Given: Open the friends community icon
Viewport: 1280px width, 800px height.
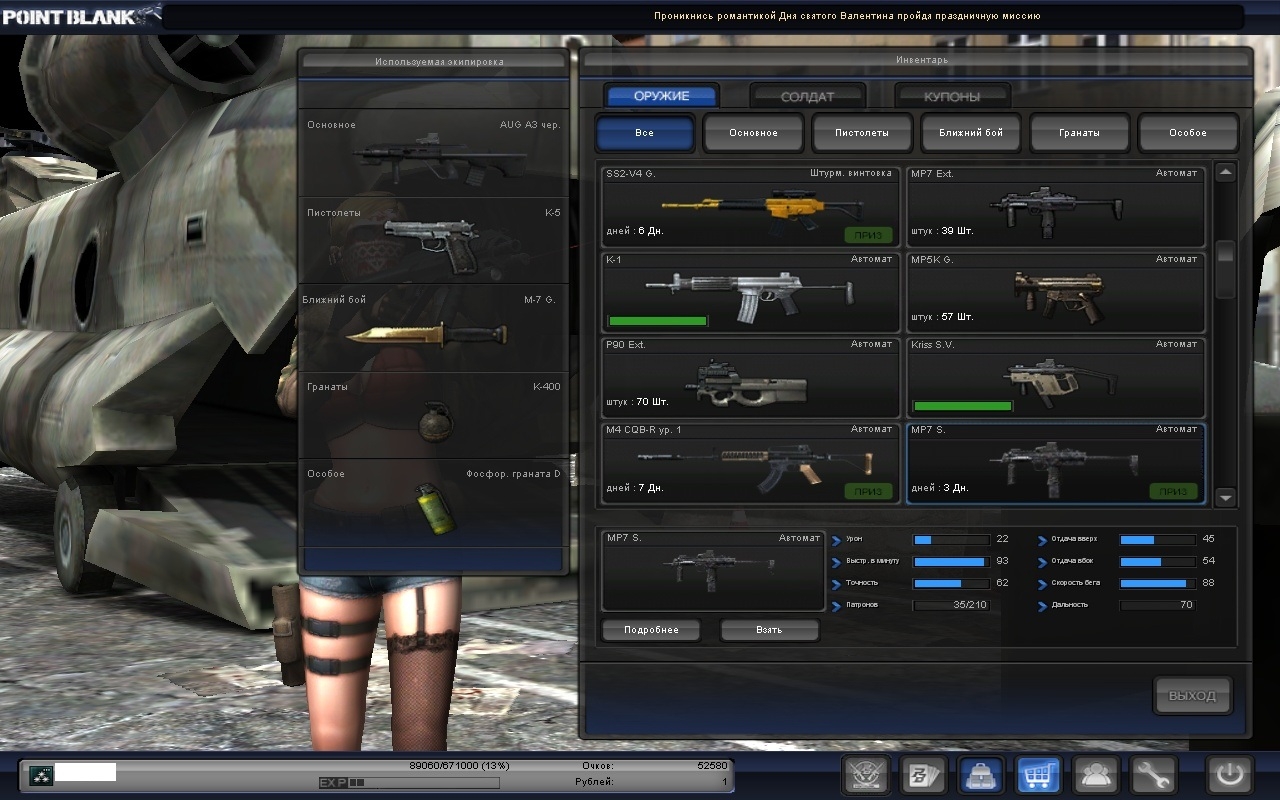Looking at the screenshot, I should pos(1096,775).
